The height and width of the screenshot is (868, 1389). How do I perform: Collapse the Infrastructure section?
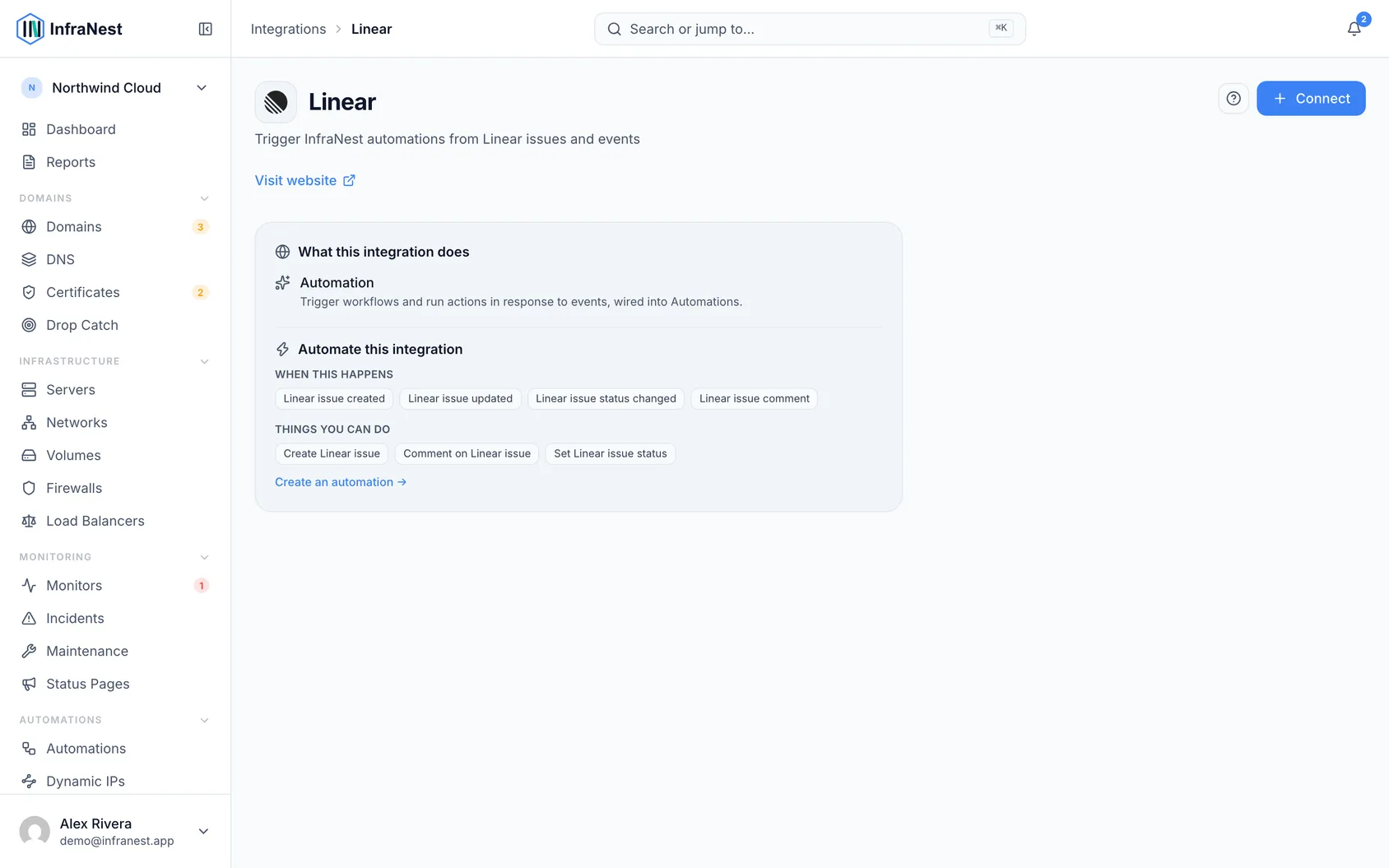(204, 361)
